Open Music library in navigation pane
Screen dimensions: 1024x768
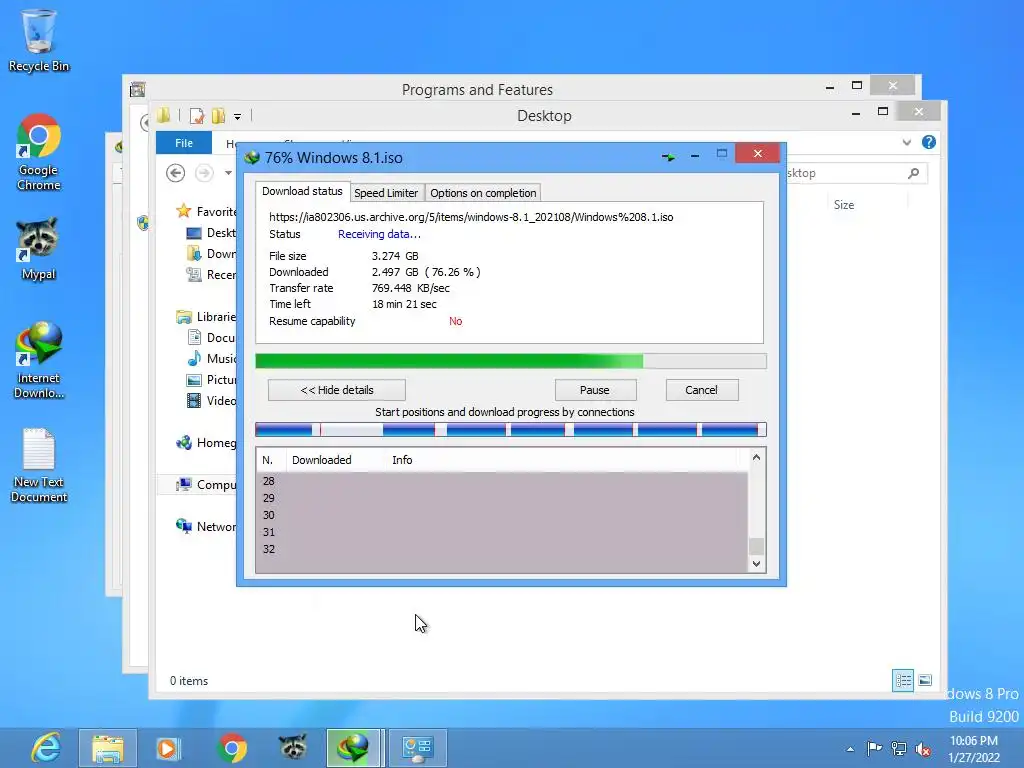212,359
